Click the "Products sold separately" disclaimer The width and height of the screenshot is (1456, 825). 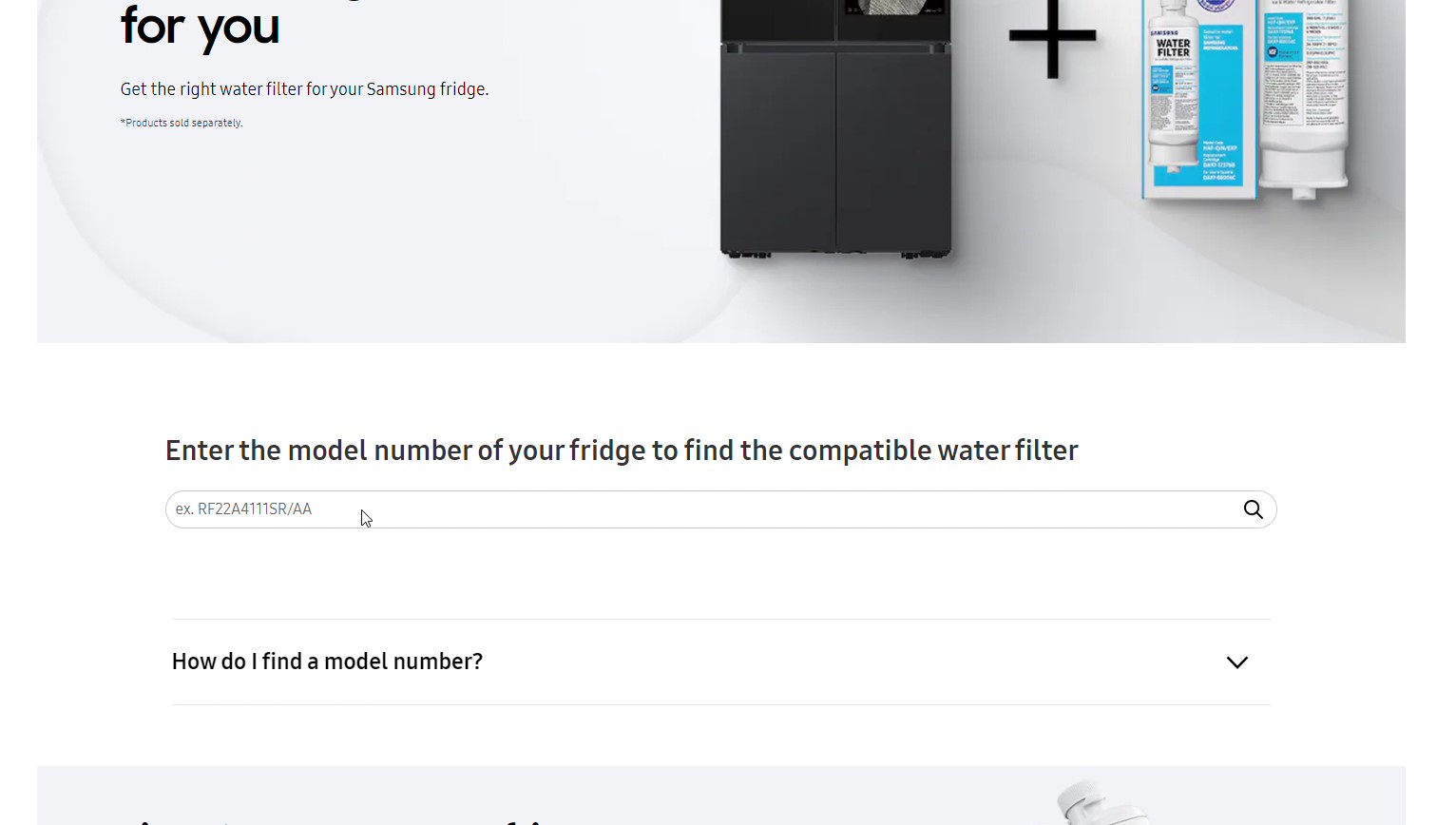[x=182, y=123]
